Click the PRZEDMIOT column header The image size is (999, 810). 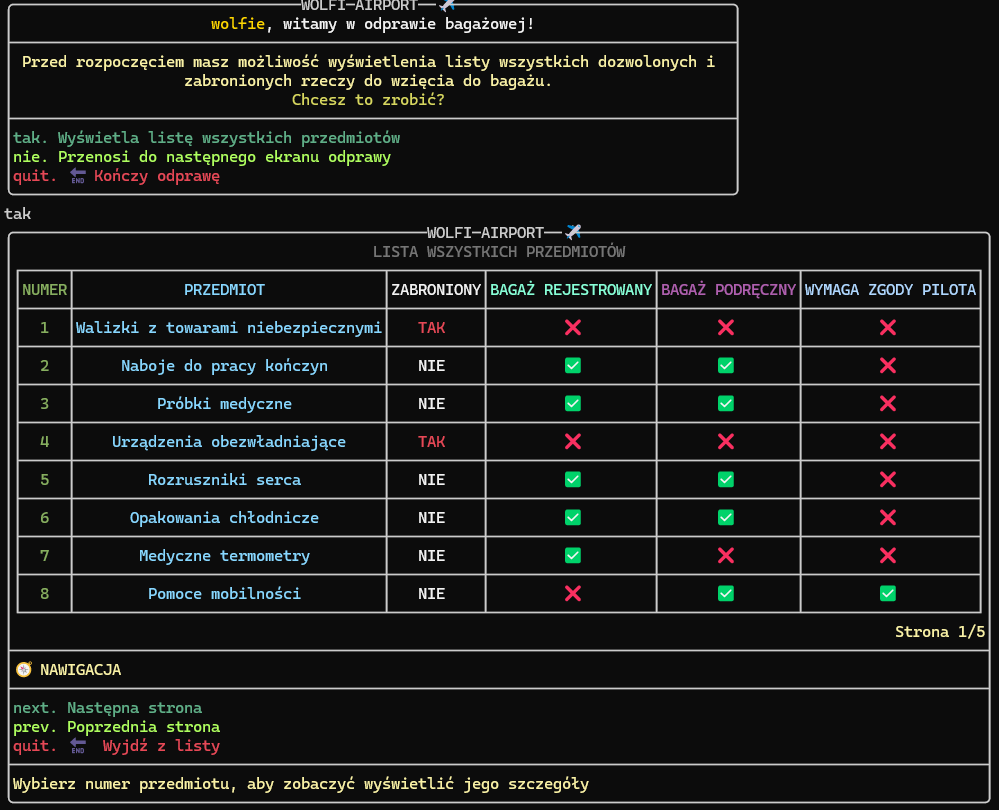tap(224, 290)
